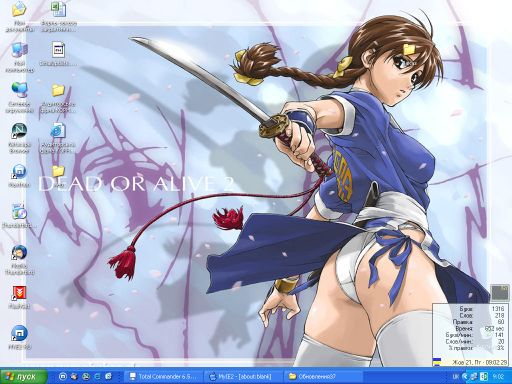Viewport: 512px width, 384px height.
Task: Open the HTML document desktop icon
Action: 58,131
